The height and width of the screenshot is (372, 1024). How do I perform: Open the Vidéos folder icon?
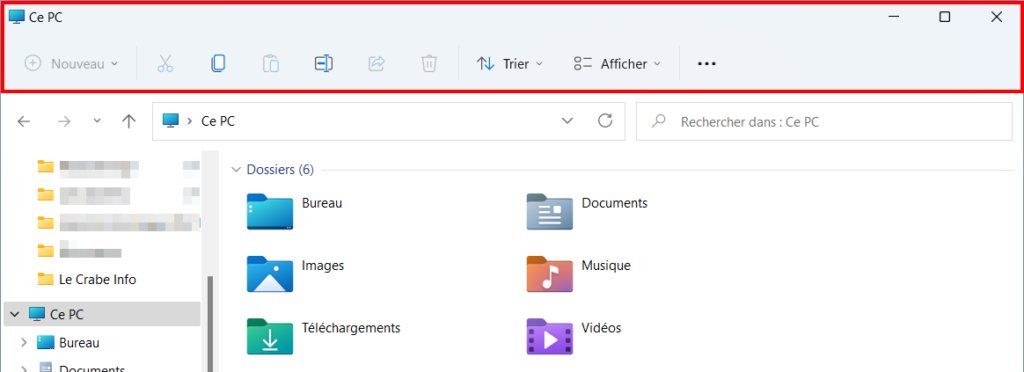(550, 336)
